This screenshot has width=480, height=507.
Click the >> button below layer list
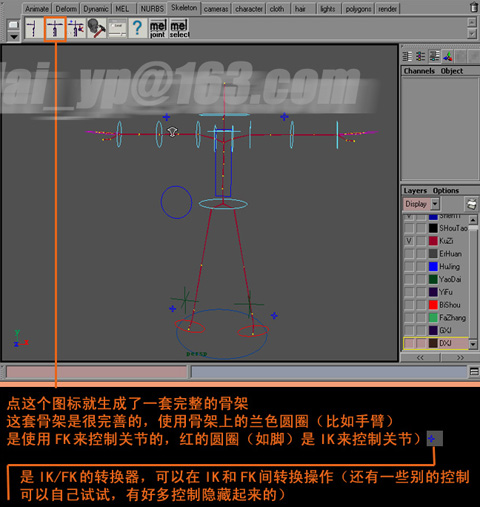(460, 358)
